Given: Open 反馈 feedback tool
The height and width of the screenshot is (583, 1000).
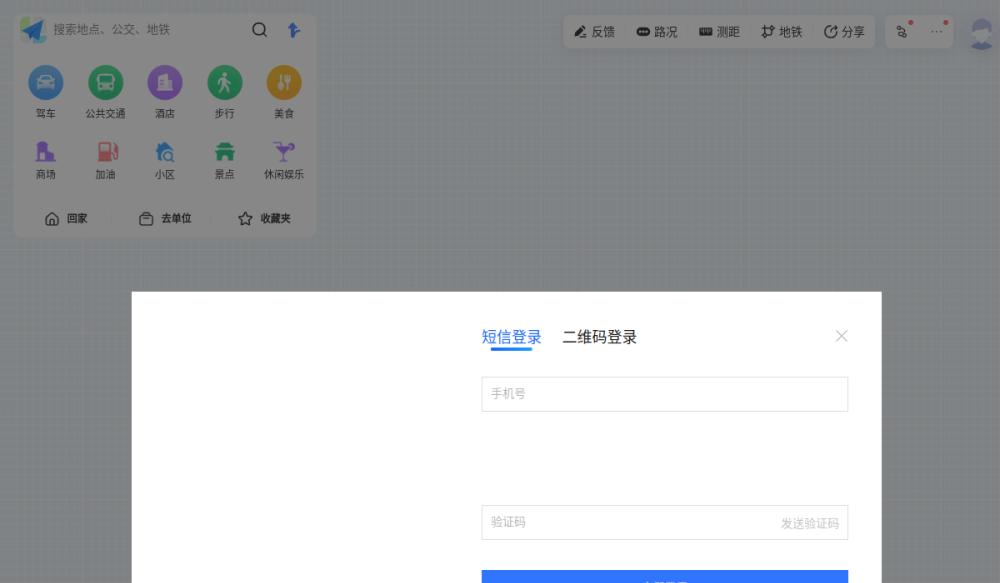Looking at the screenshot, I should [x=594, y=32].
